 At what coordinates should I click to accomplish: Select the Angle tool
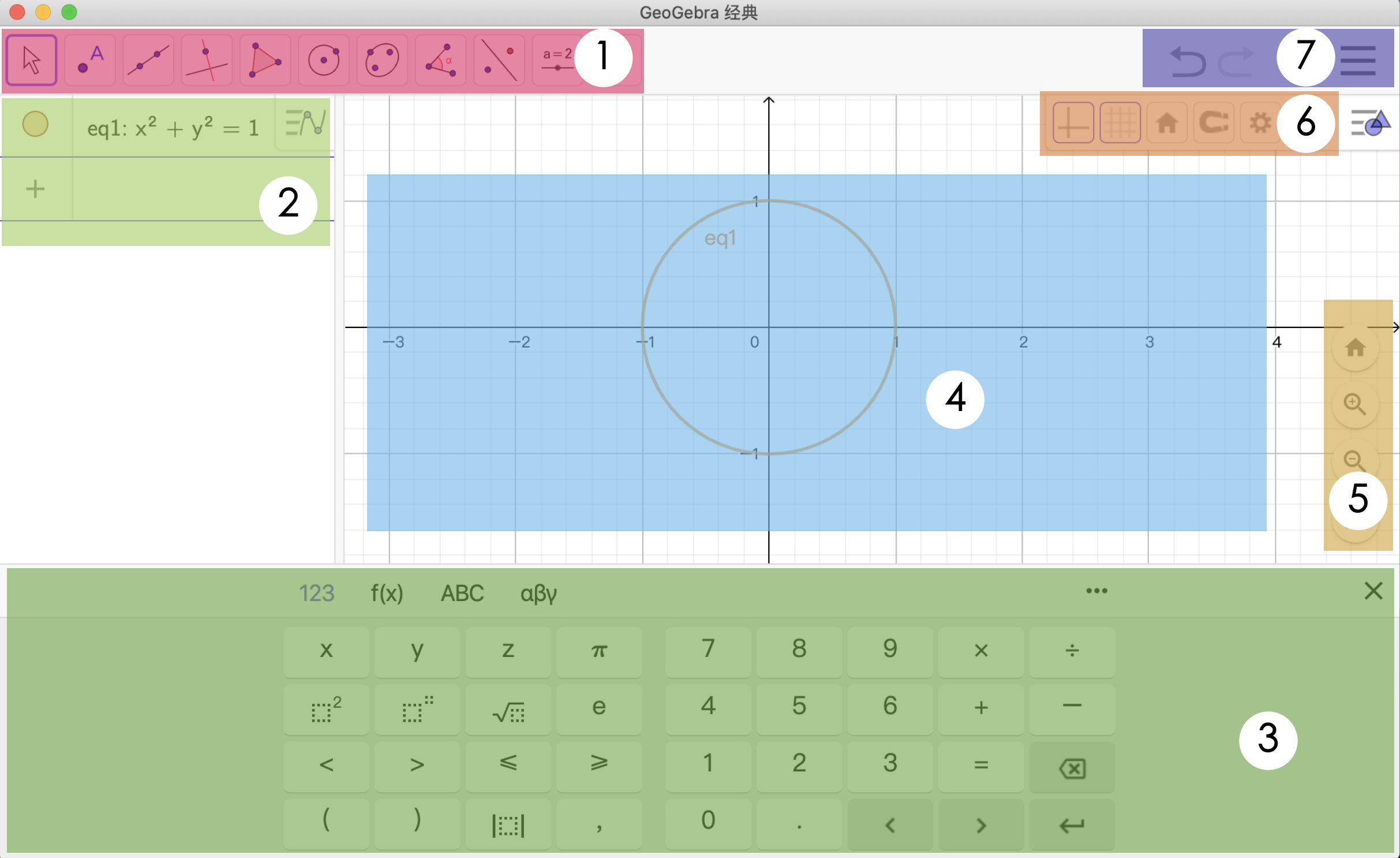[440, 60]
